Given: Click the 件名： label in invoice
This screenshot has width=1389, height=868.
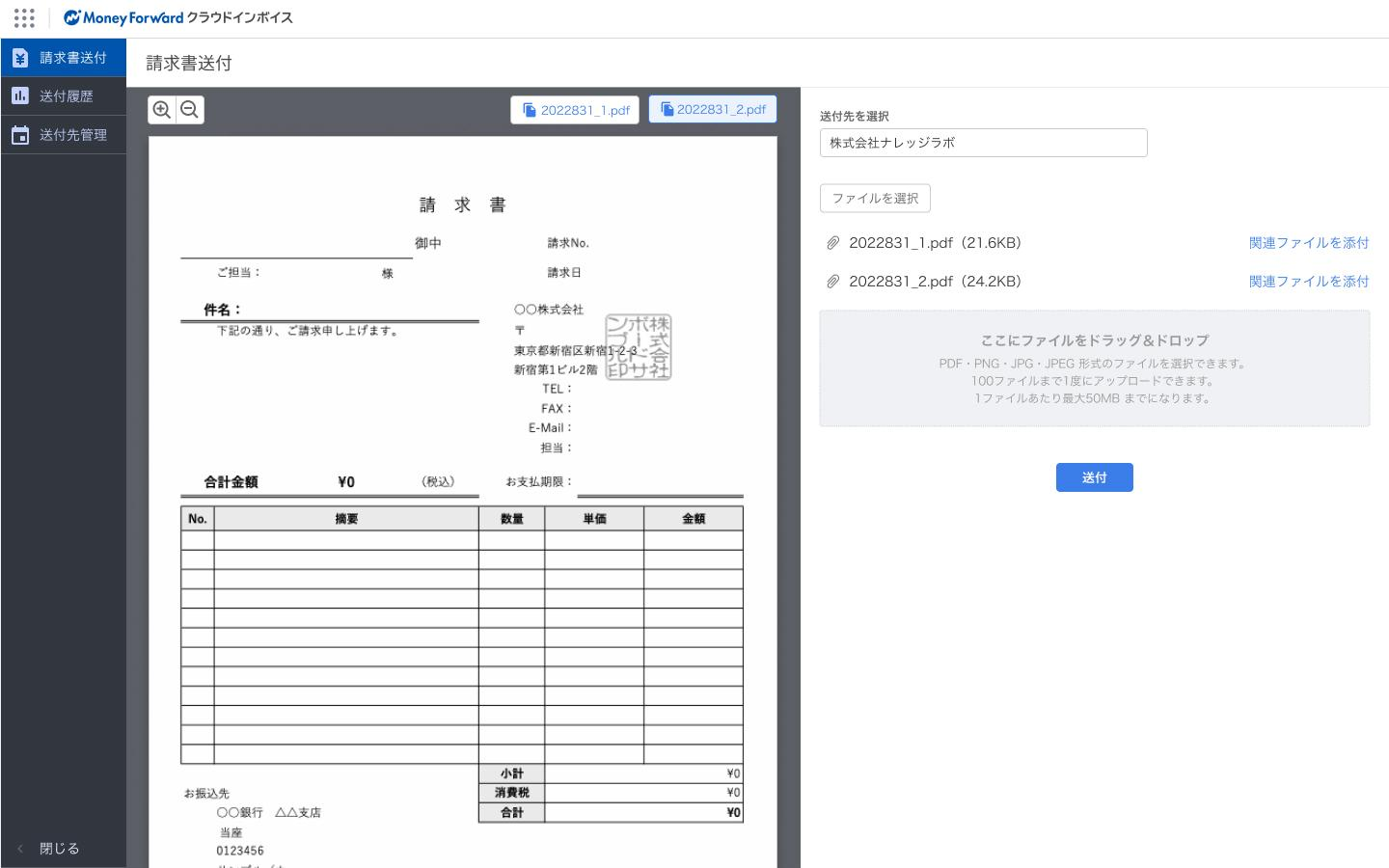Looking at the screenshot, I should click(x=223, y=310).
